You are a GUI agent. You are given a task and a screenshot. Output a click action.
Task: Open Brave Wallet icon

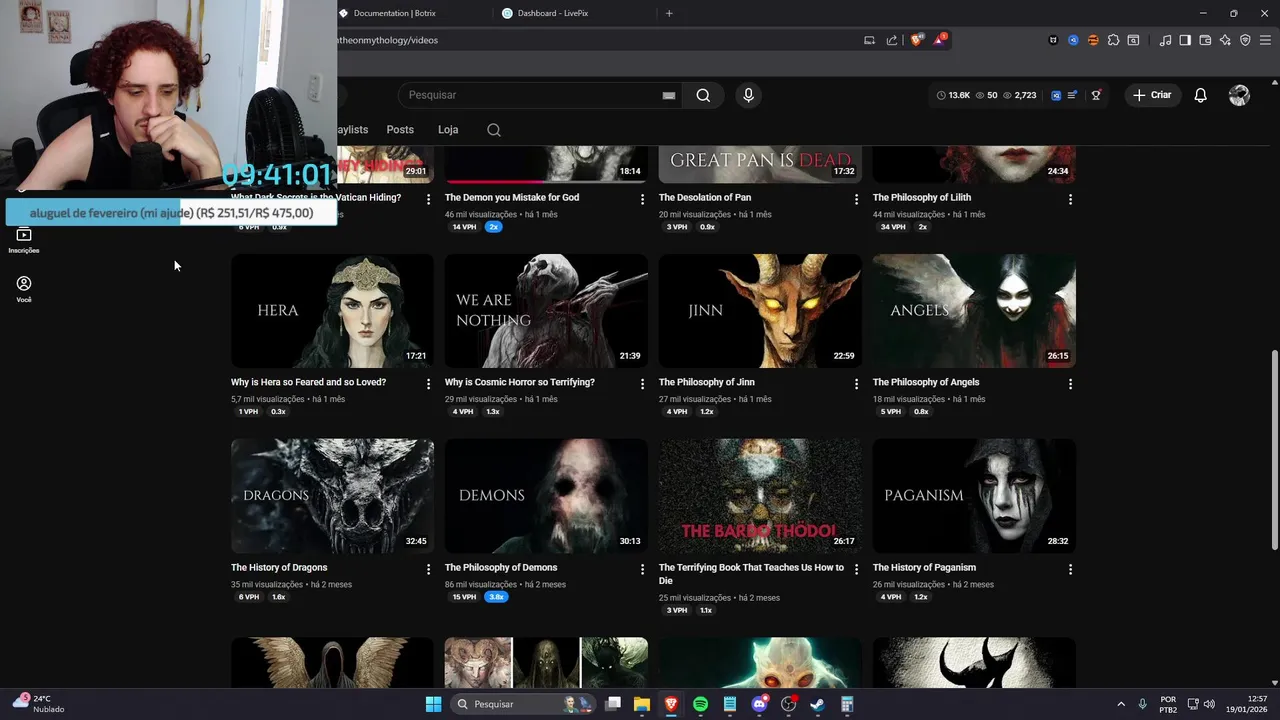pos(1205,40)
